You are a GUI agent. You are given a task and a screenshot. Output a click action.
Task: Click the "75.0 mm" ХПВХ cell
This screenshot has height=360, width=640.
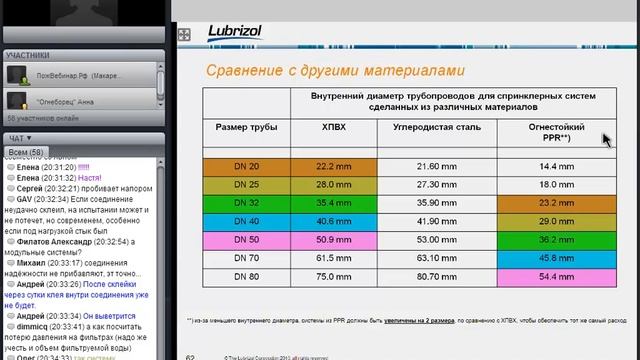(333, 277)
